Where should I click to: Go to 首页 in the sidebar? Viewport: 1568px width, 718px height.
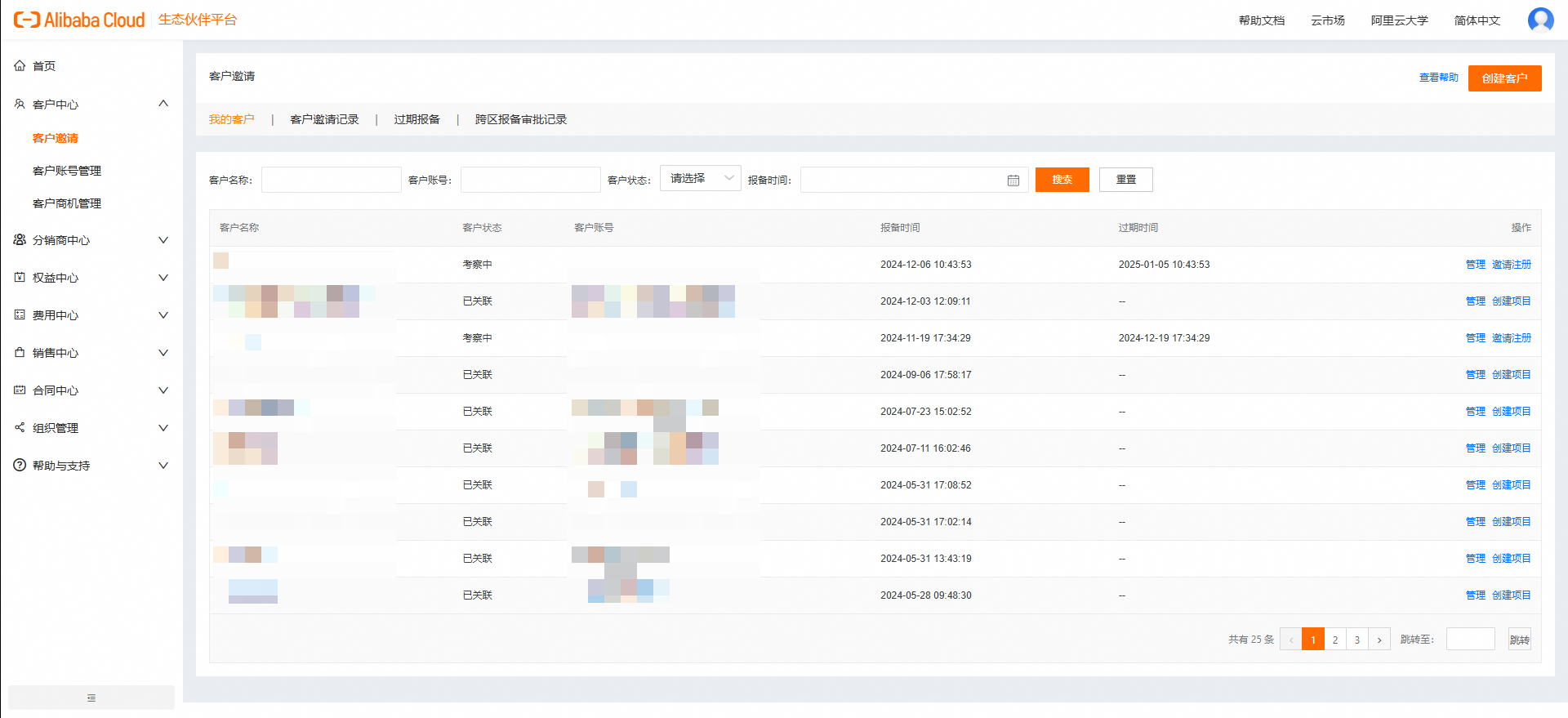pos(44,65)
